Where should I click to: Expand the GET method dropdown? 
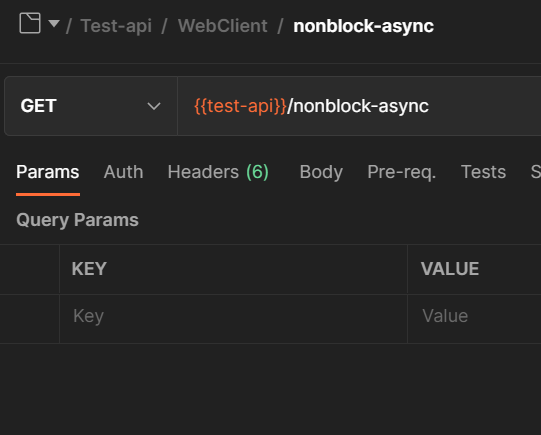(x=91, y=106)
